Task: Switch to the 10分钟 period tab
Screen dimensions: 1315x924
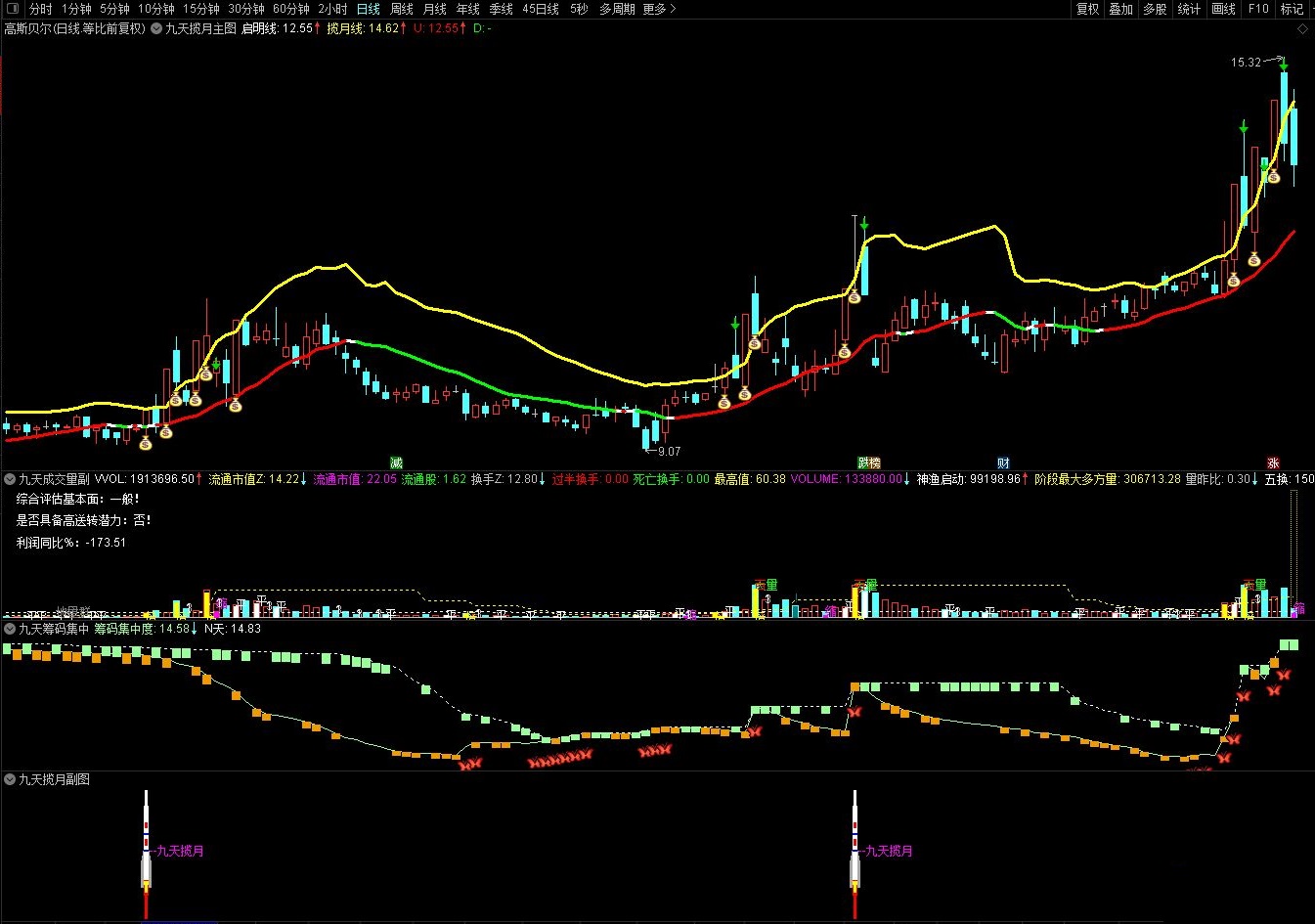Action: coord(155,9)
